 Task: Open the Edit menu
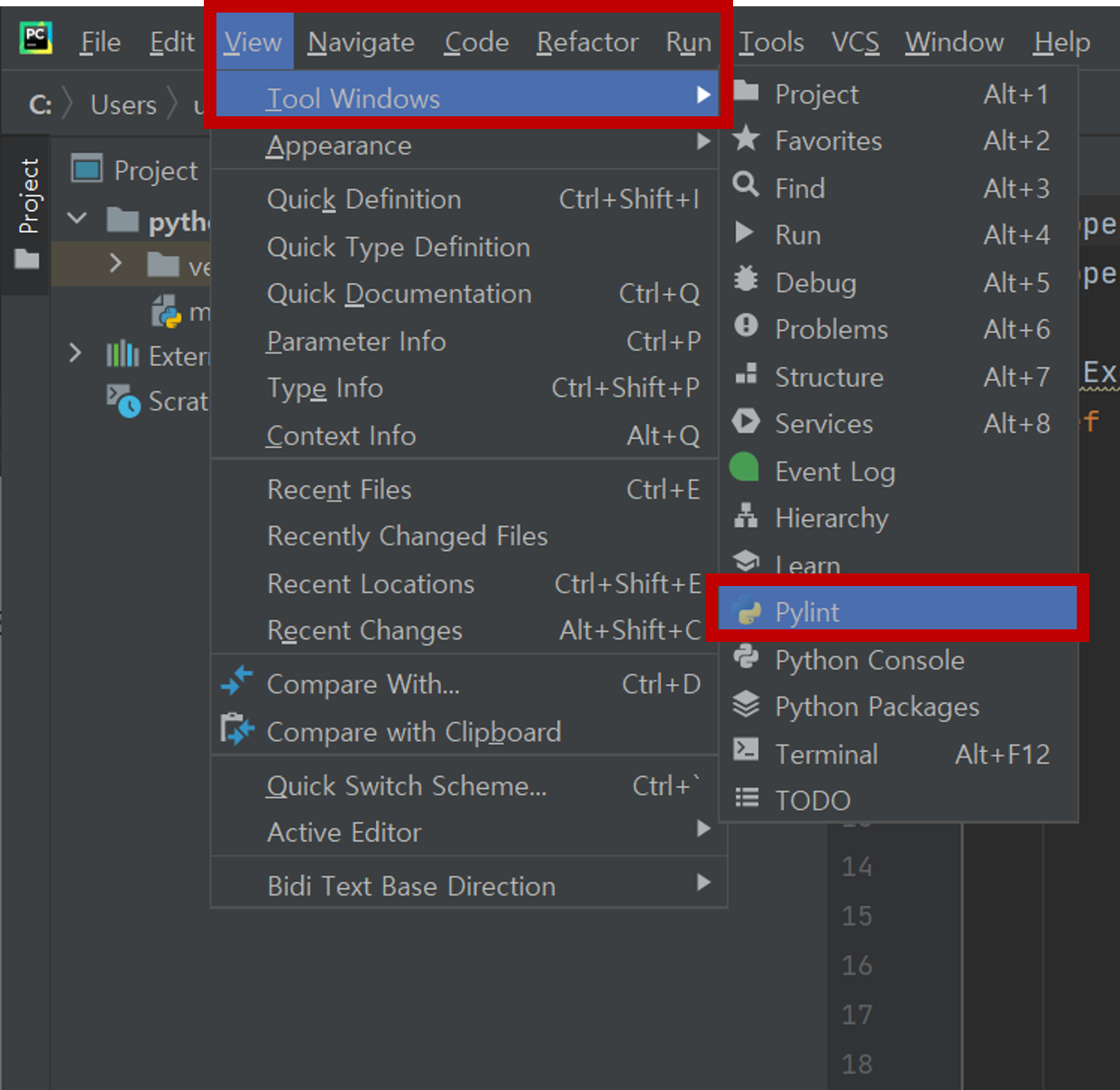(x=171, y=41)
